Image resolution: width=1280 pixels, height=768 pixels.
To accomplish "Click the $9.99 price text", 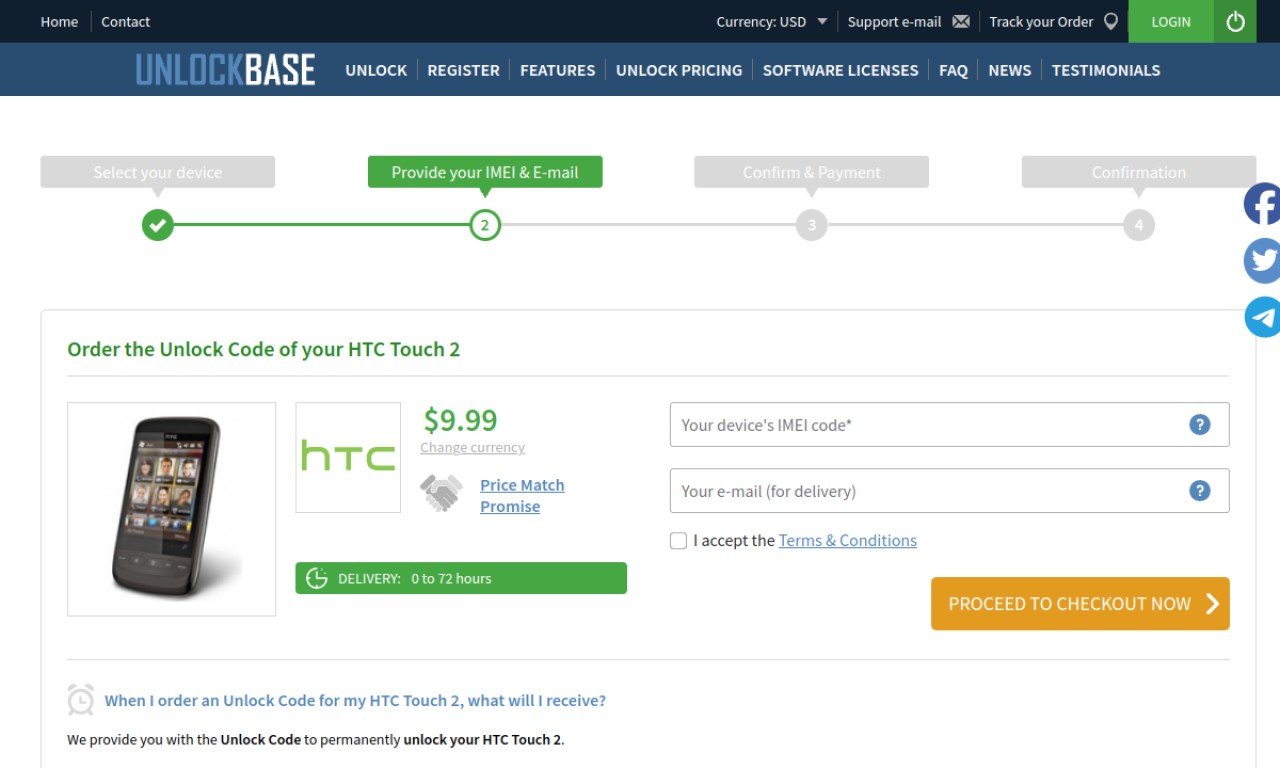I will click(460, 419).
